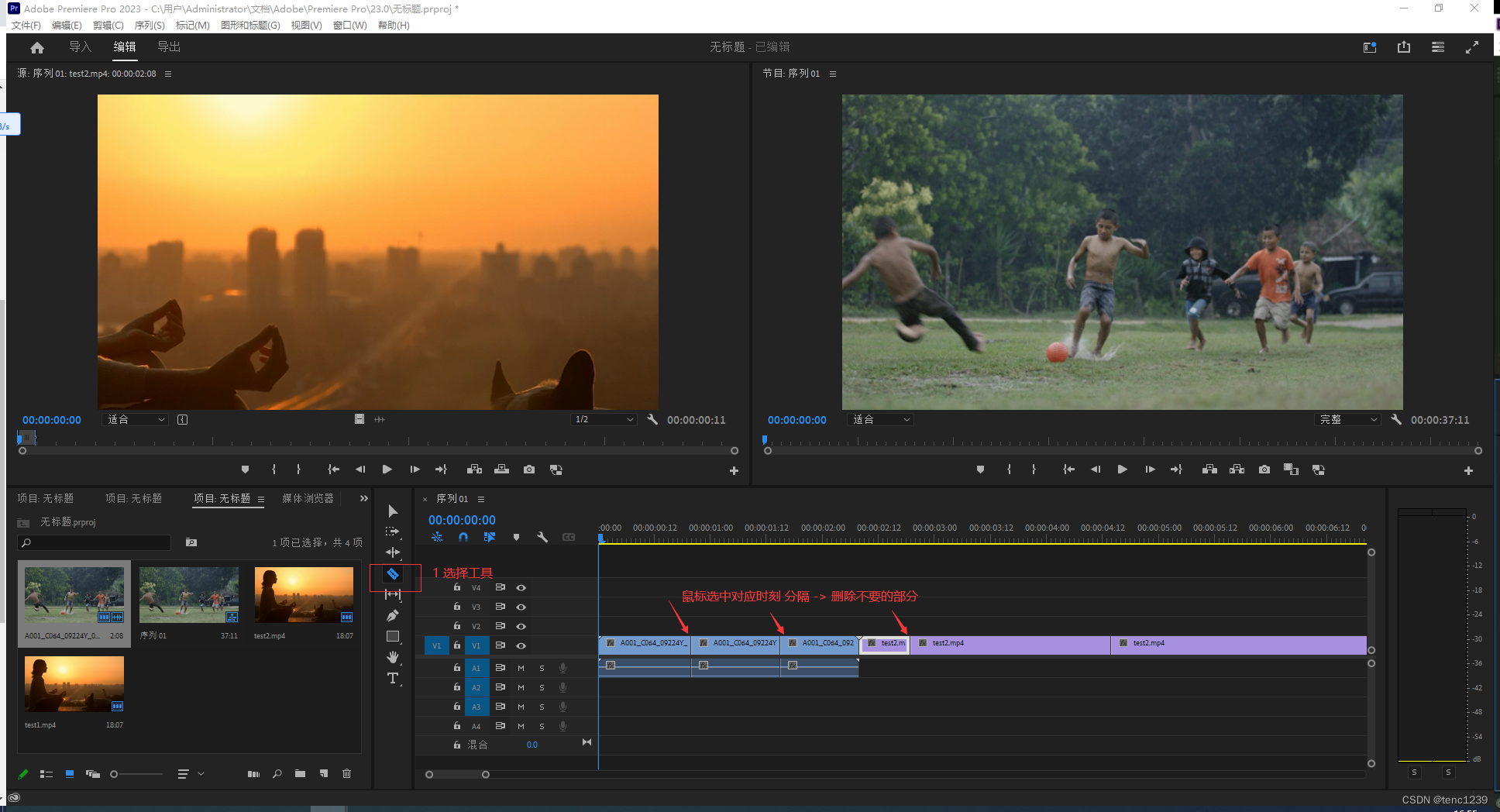
Task: Select the Selection (arrow) tool
Action: point(393,511)
